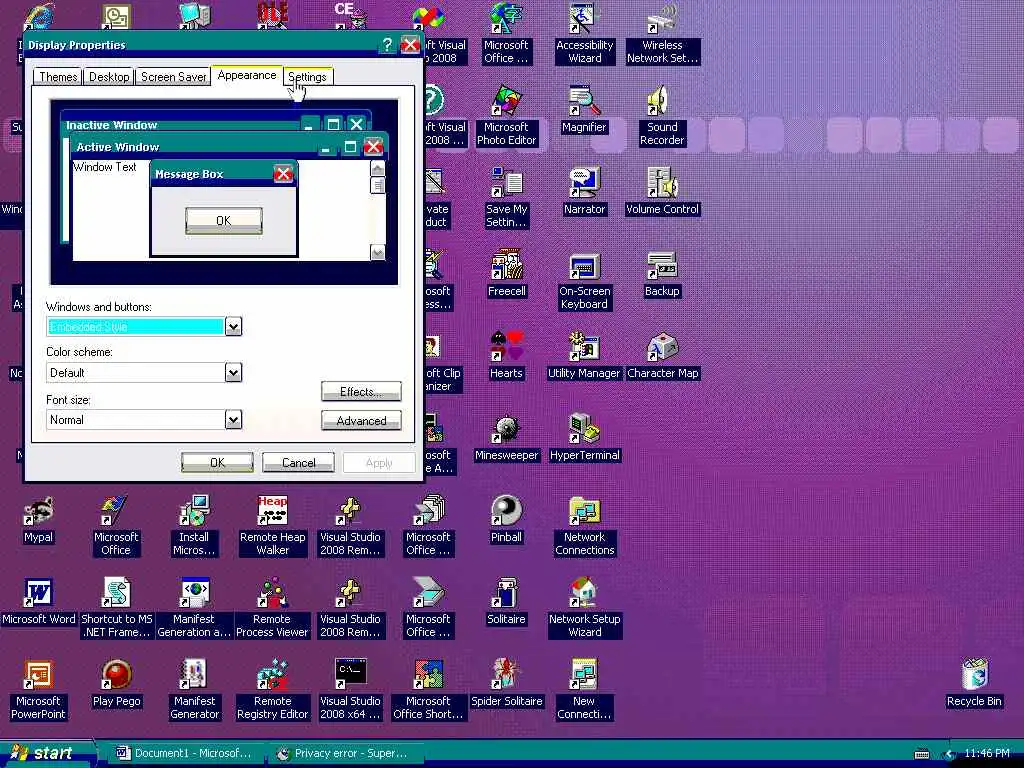Launch Play Pego icon
The width and height of the screenshot is (1024, 768).
(x=116, y=684)
